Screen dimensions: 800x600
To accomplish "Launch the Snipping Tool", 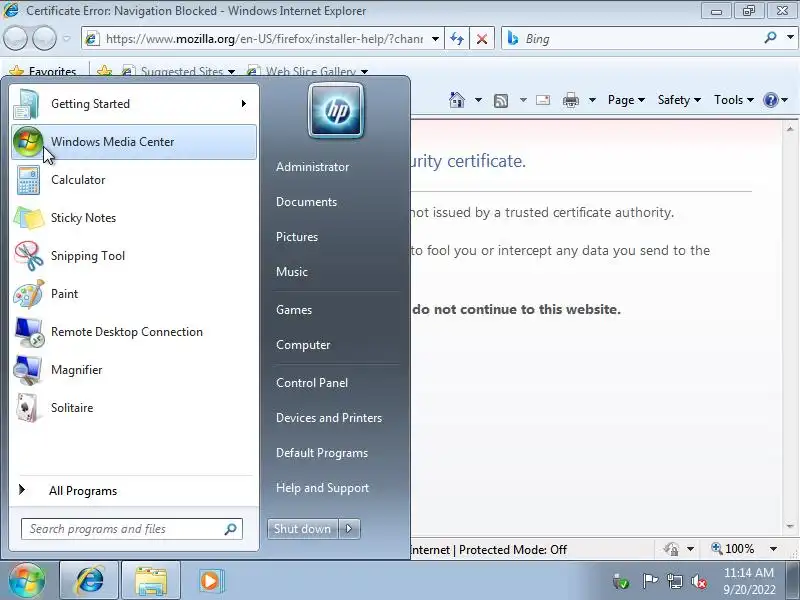I will point(134,256).
